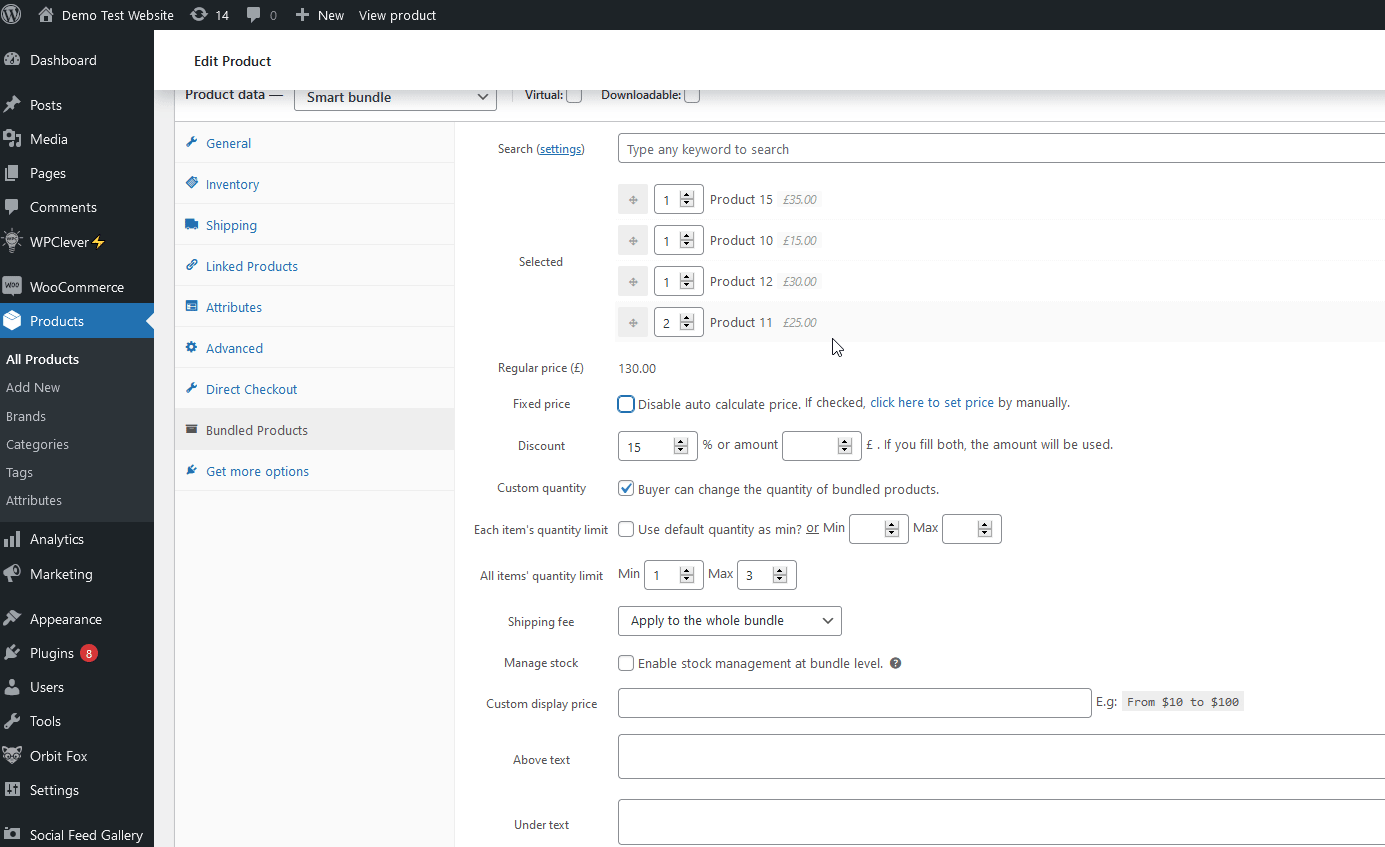
Task: Switch to the Inventory tab
Action: (x=232, y=185)
